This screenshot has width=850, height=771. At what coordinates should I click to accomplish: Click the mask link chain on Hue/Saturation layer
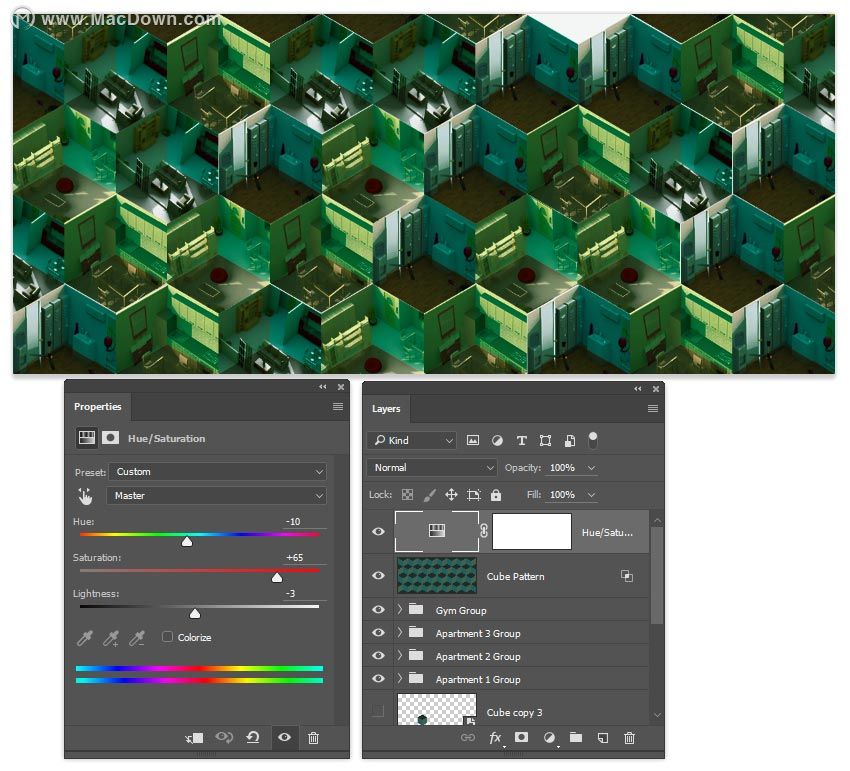484,531
